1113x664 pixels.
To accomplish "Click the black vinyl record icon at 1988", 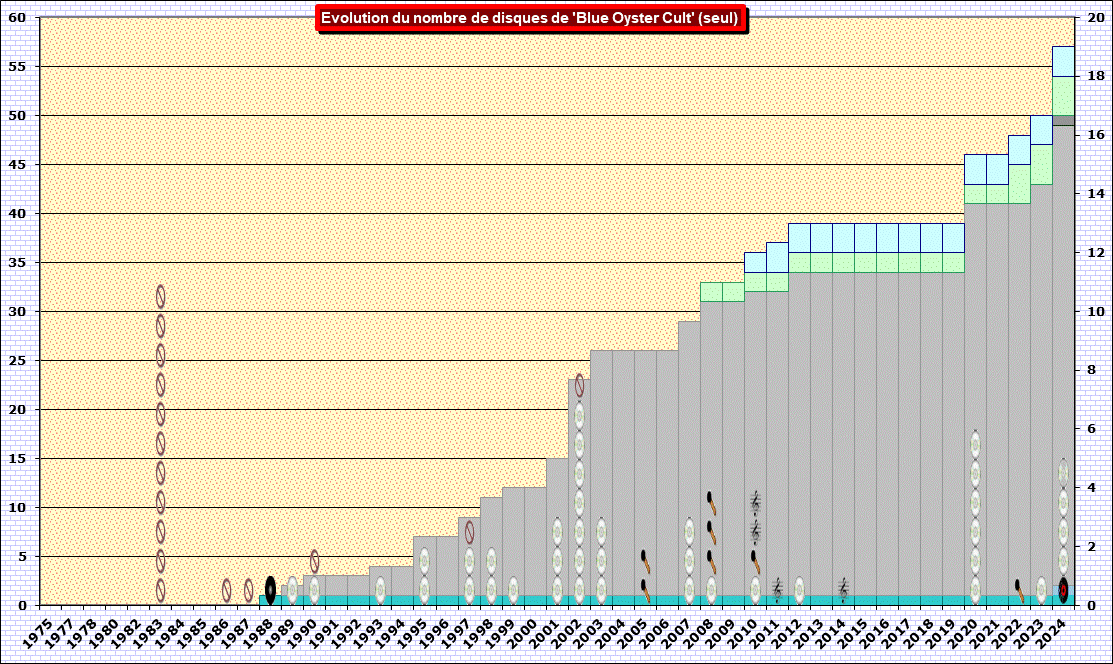I will click(270, 590).
